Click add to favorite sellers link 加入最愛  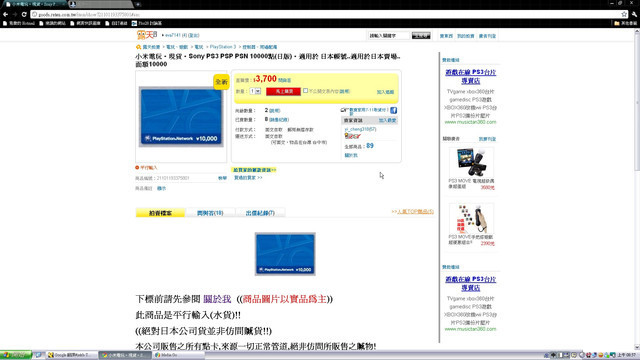(x=387, y=120)
